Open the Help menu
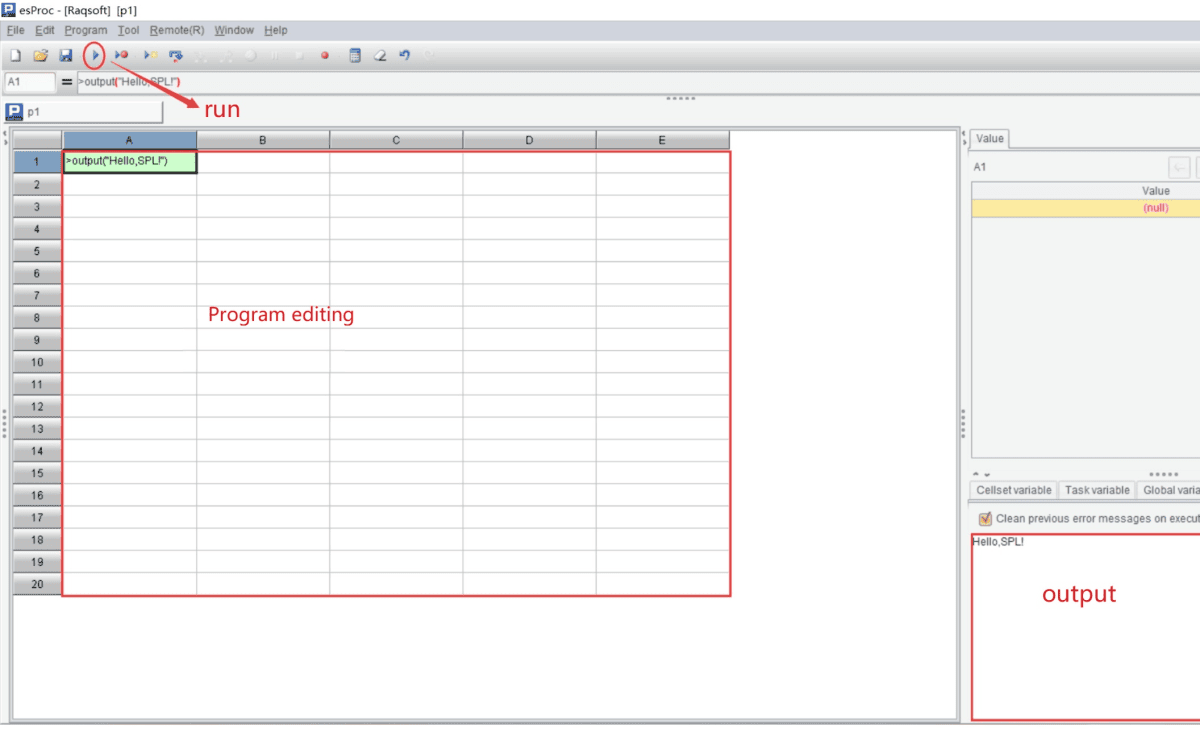The width and height of the screenshot is (1200, 750). tap(276, 31)
